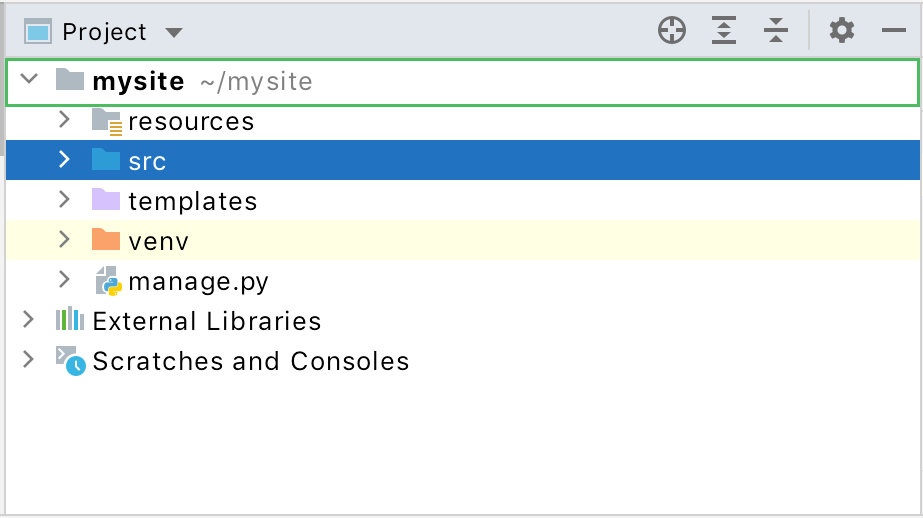Expand the External Libraries node

point(29,320)
